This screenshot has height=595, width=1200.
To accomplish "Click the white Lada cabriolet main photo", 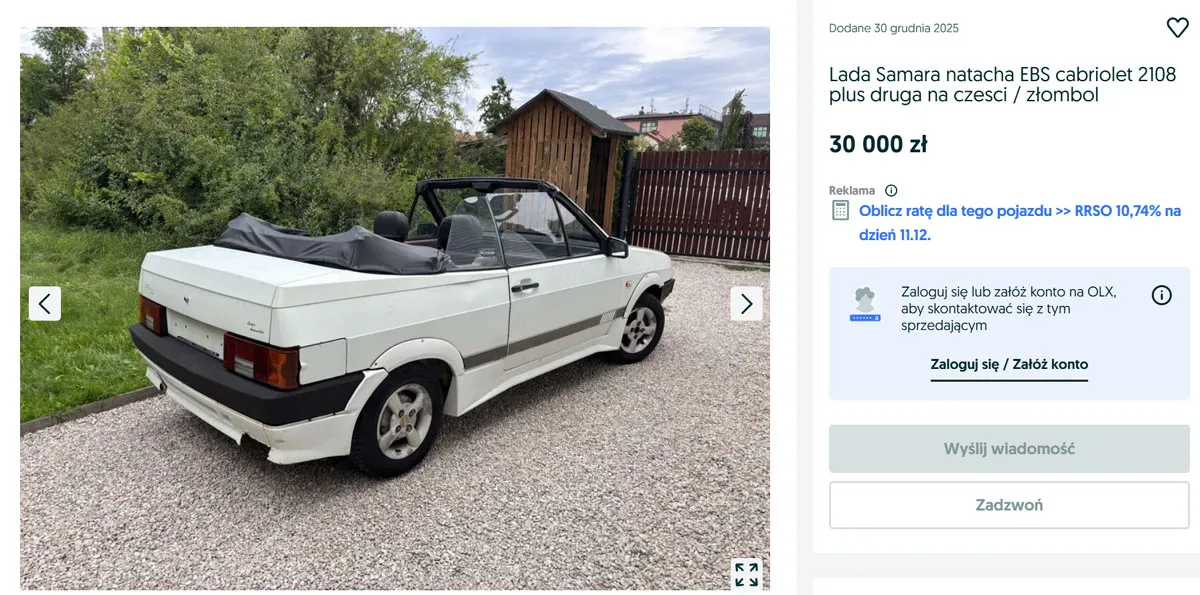I will [x=395, y=308].
